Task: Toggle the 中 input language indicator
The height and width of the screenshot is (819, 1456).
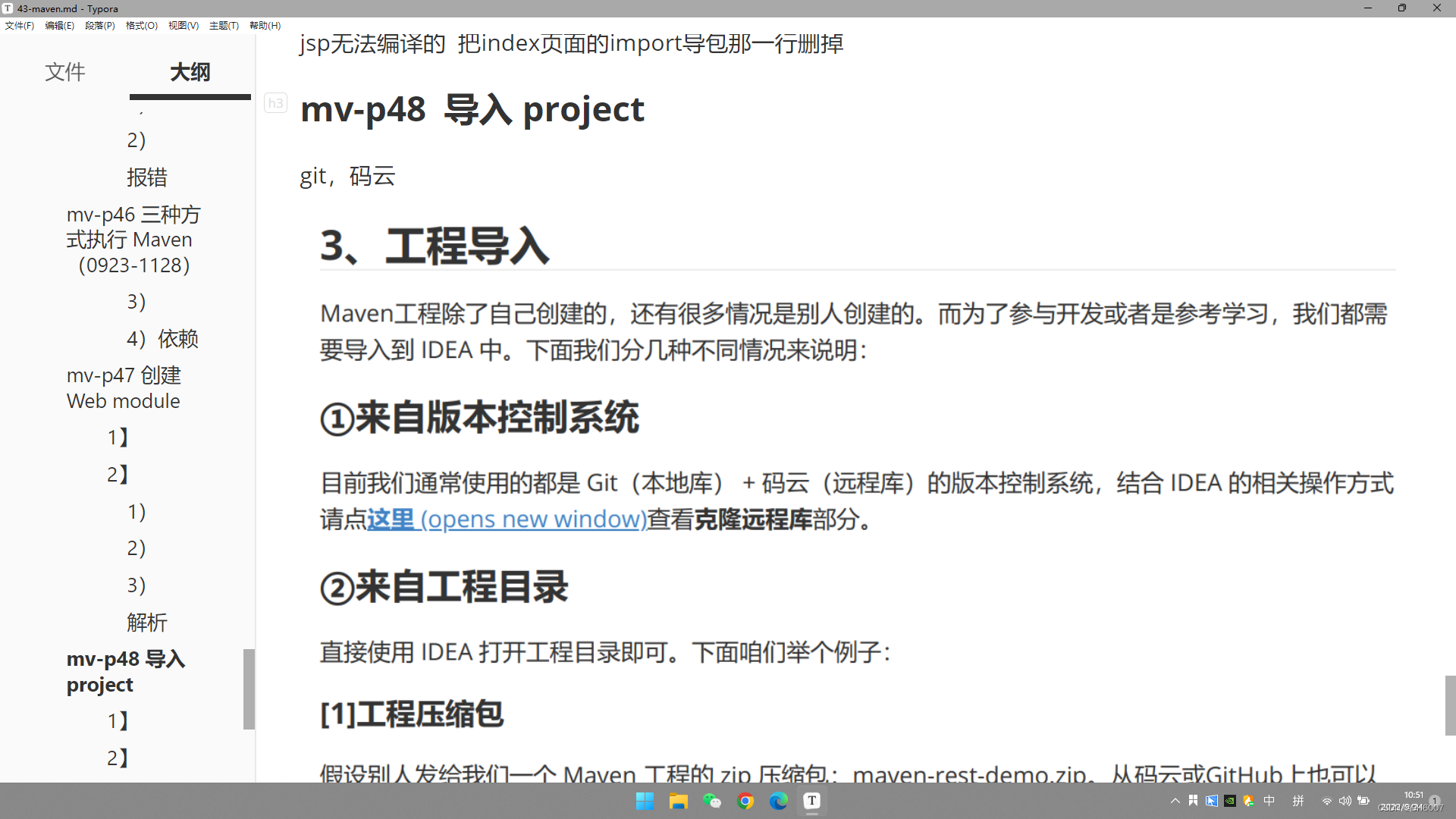Action: (1269, 801)
